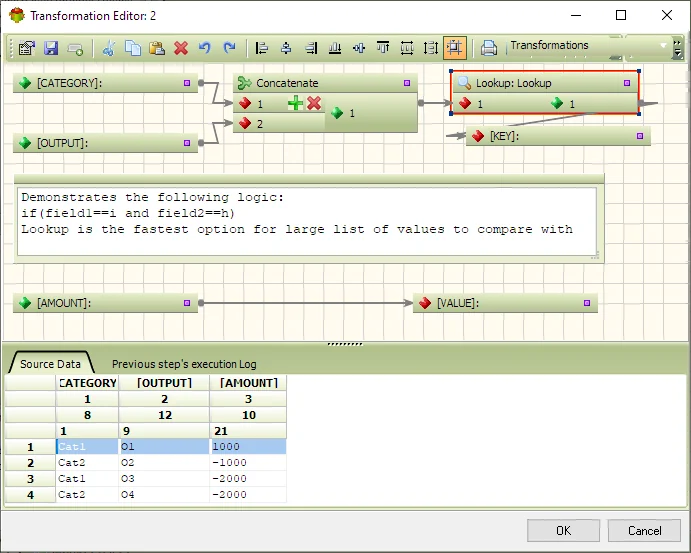This screenshot has height=553, width=691.
Task: Click the Undo arrow icon
Action: click(204, 47)
